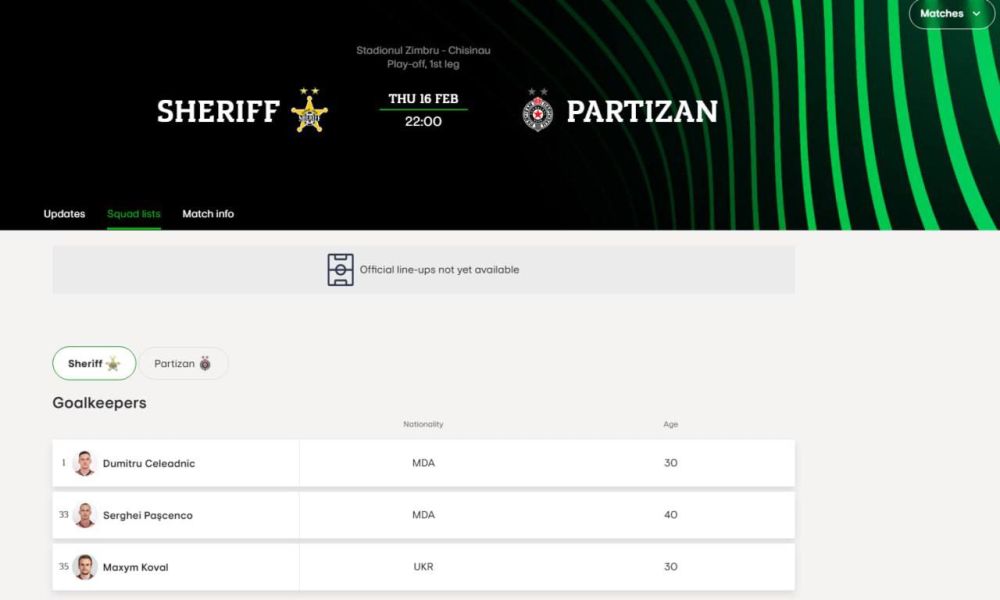1000x600 pixels.
Task: Click Serghei Pașcenco's player photo
Action: point(85,515)
